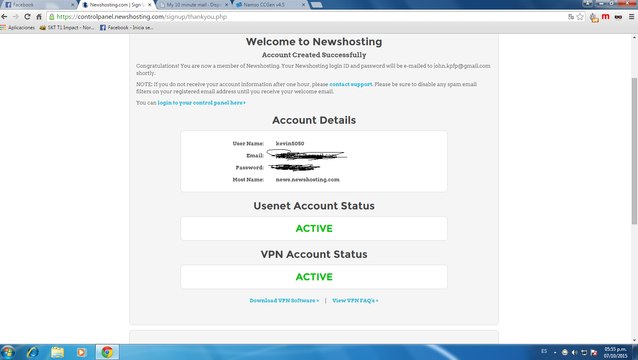Select host name news.newshosting.com text
This screenshot has width=638, height=360.
(x=308, y=179)
